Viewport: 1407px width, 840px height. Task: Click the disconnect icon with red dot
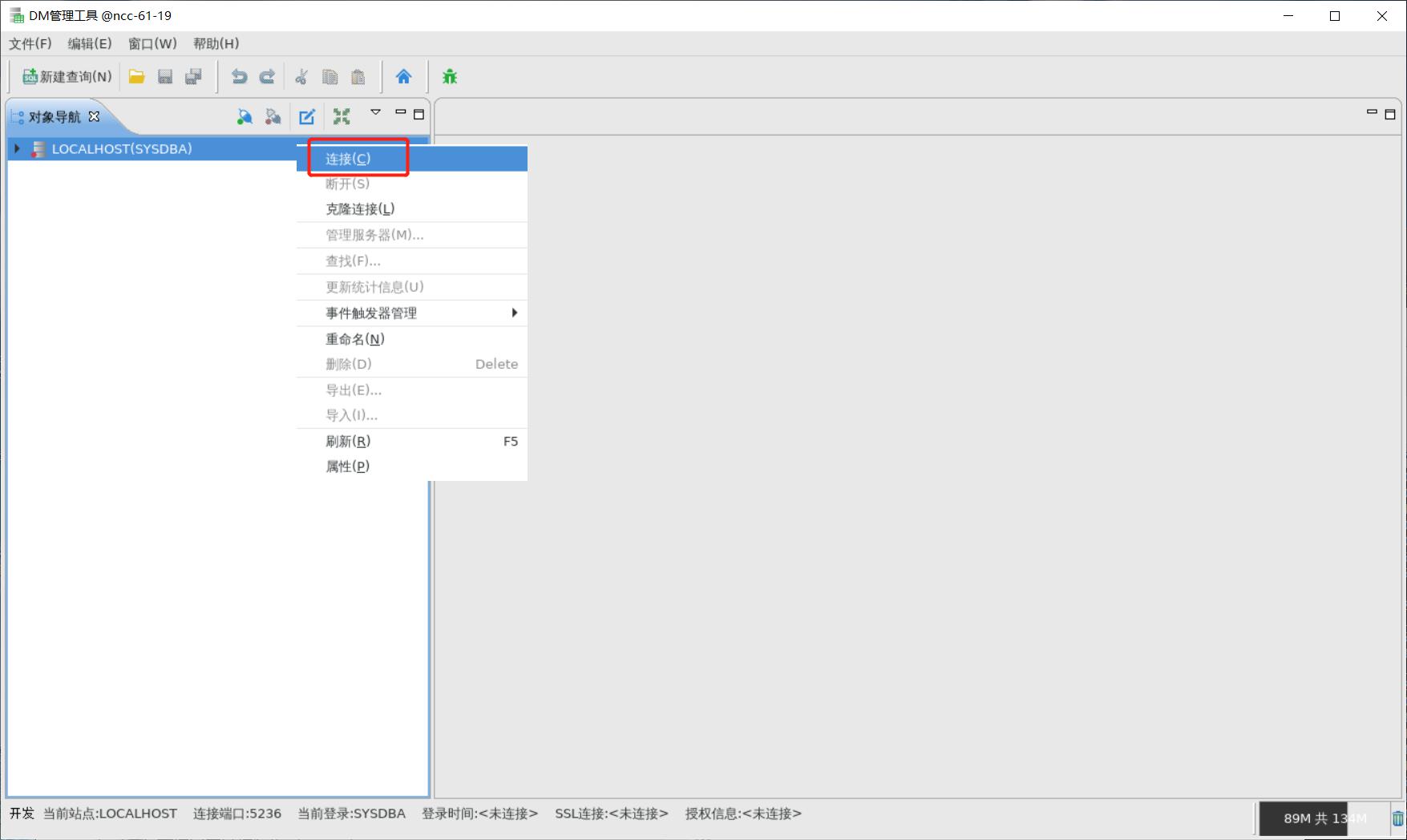pyautogui.click(x=273, y=117)
